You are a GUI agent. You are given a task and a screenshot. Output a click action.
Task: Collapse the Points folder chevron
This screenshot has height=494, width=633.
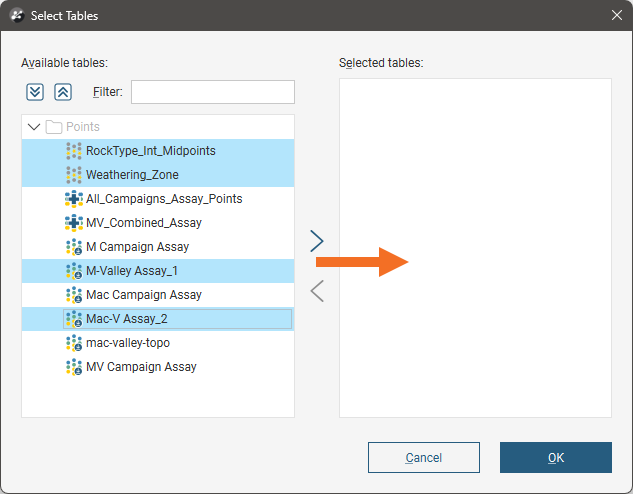click(x=34, y=127)
